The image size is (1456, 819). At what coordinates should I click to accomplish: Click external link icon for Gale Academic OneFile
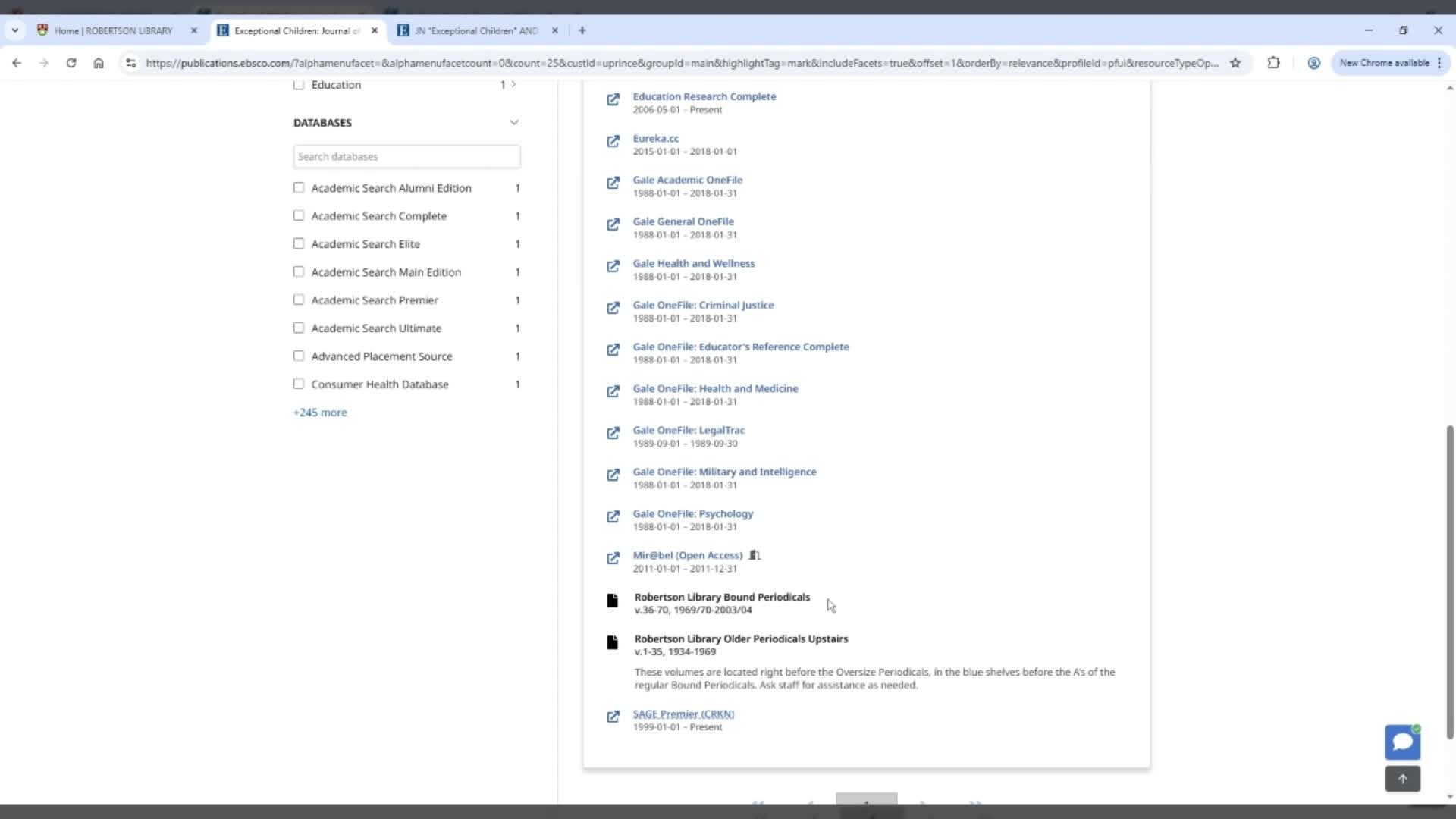click(x=613, y=183)
